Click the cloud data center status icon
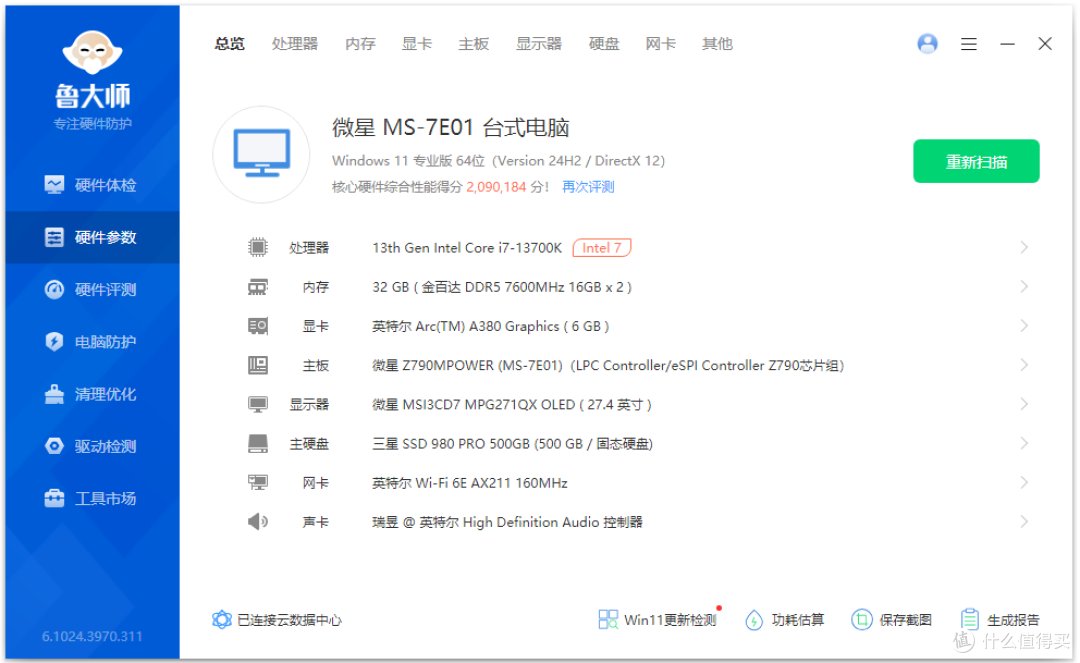Viewport: 1080px width, 663px height. pos(222,620)
